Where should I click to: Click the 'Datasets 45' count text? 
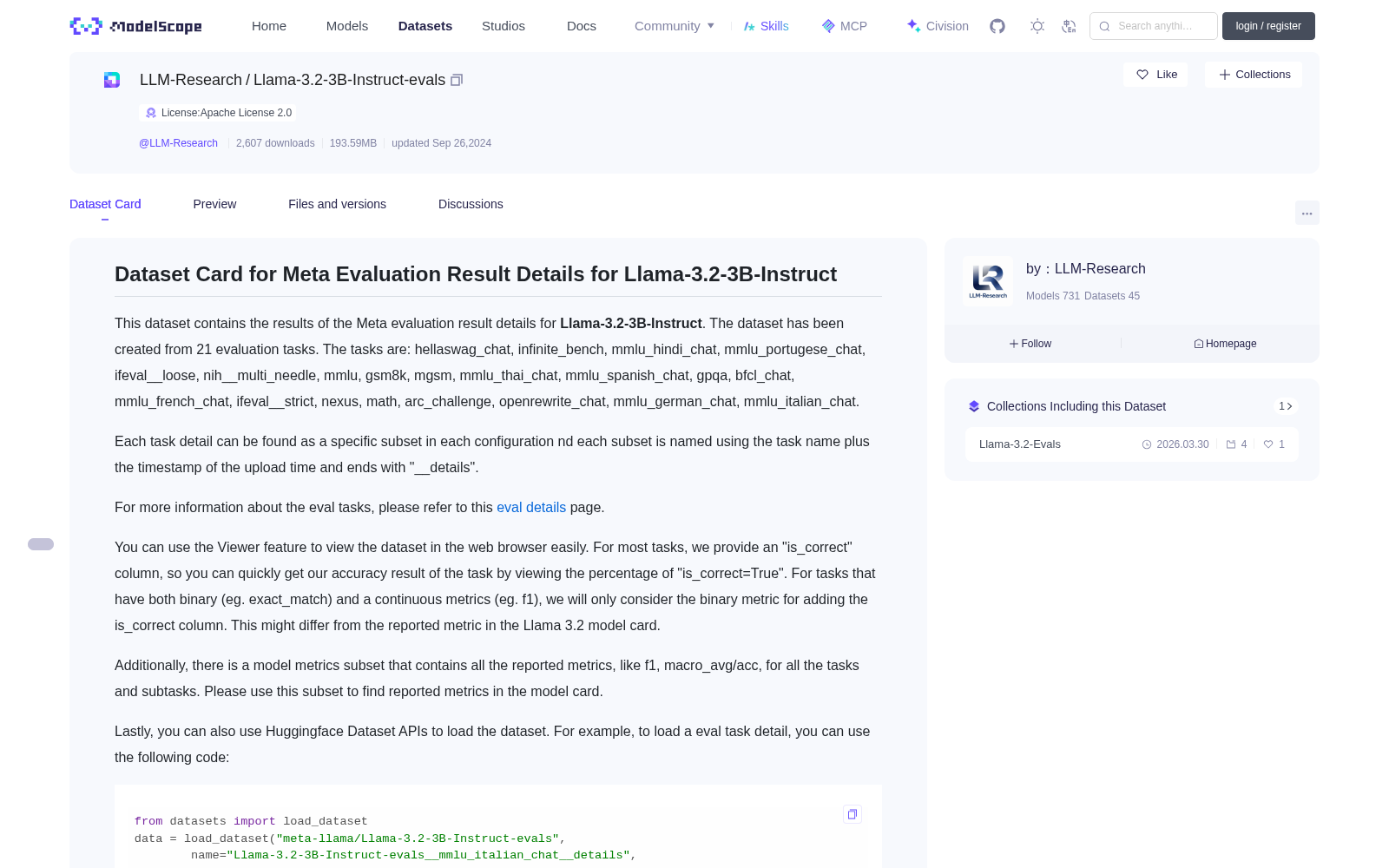(x=1112, y=296)
